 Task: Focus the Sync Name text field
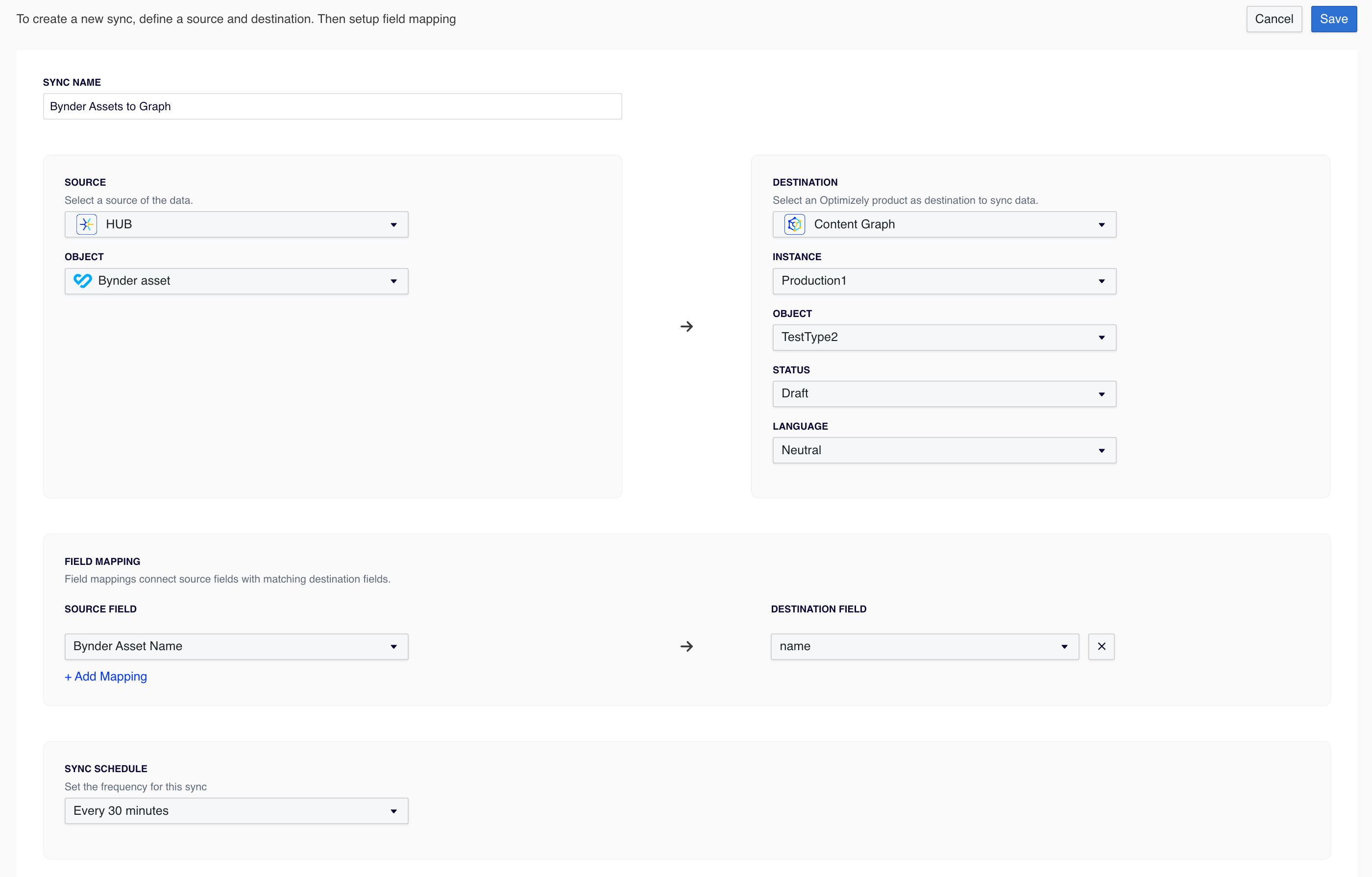coord(332,106)
